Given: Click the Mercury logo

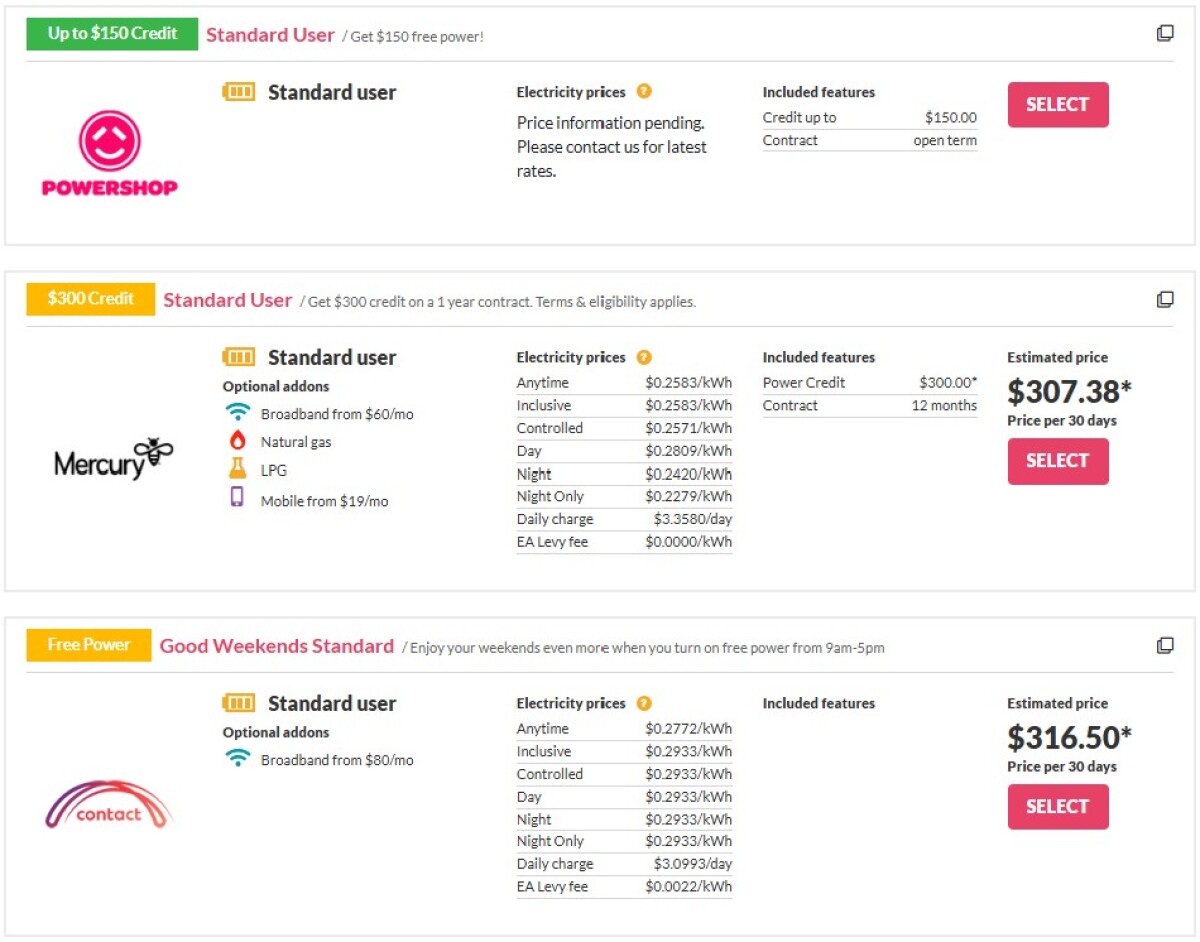Looking at the screenshot, I should coord(113,460).
